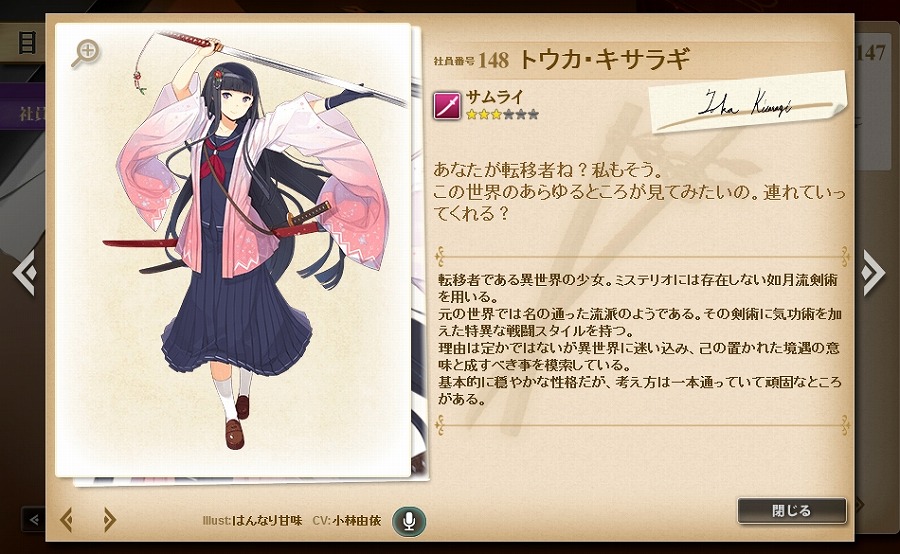This screenshot has width=900, height=554.
Task: Click the pink Samurai class sword icon
Action: tap(447, 106)
